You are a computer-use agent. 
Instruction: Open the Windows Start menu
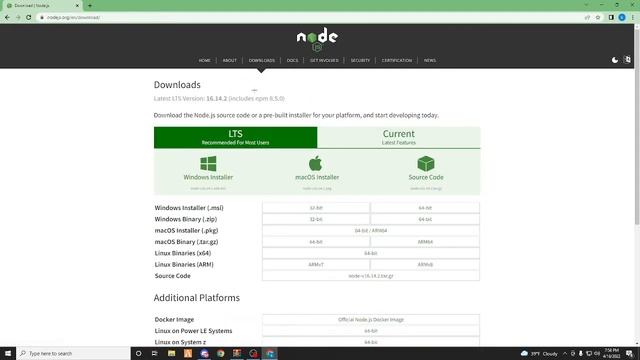(x=8, y=353)
